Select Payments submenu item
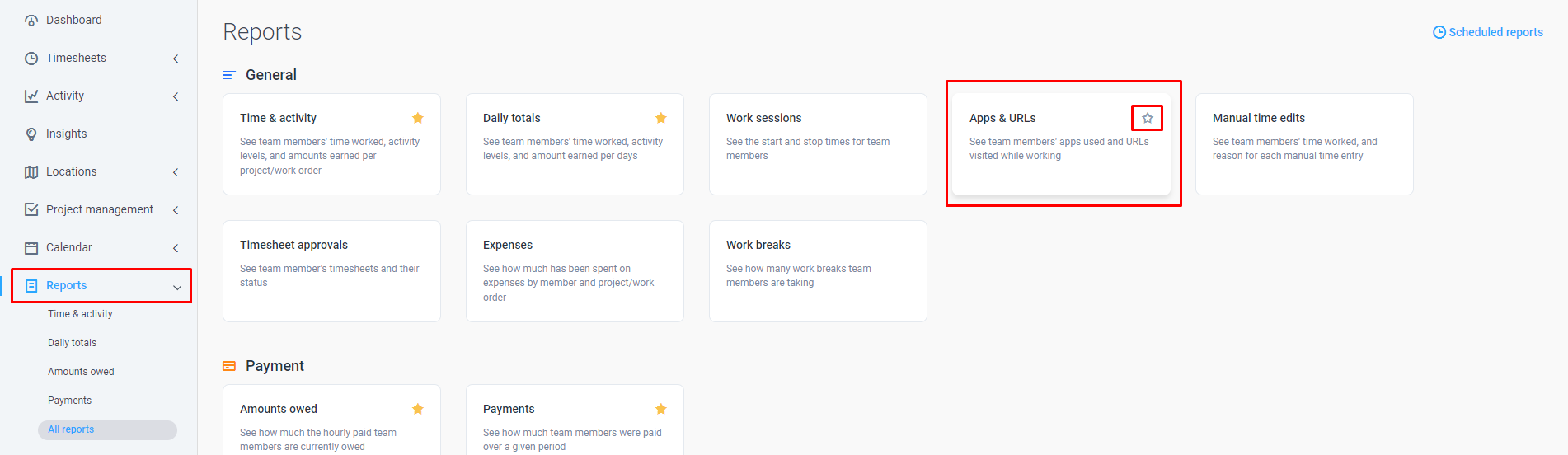 coord(69,401)
